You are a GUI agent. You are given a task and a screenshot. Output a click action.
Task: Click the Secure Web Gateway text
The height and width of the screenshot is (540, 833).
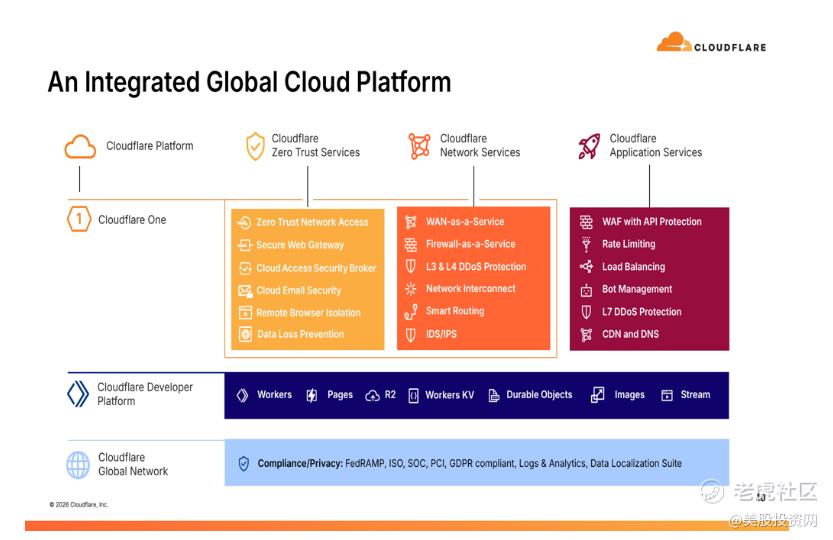[x=300, y=245]
